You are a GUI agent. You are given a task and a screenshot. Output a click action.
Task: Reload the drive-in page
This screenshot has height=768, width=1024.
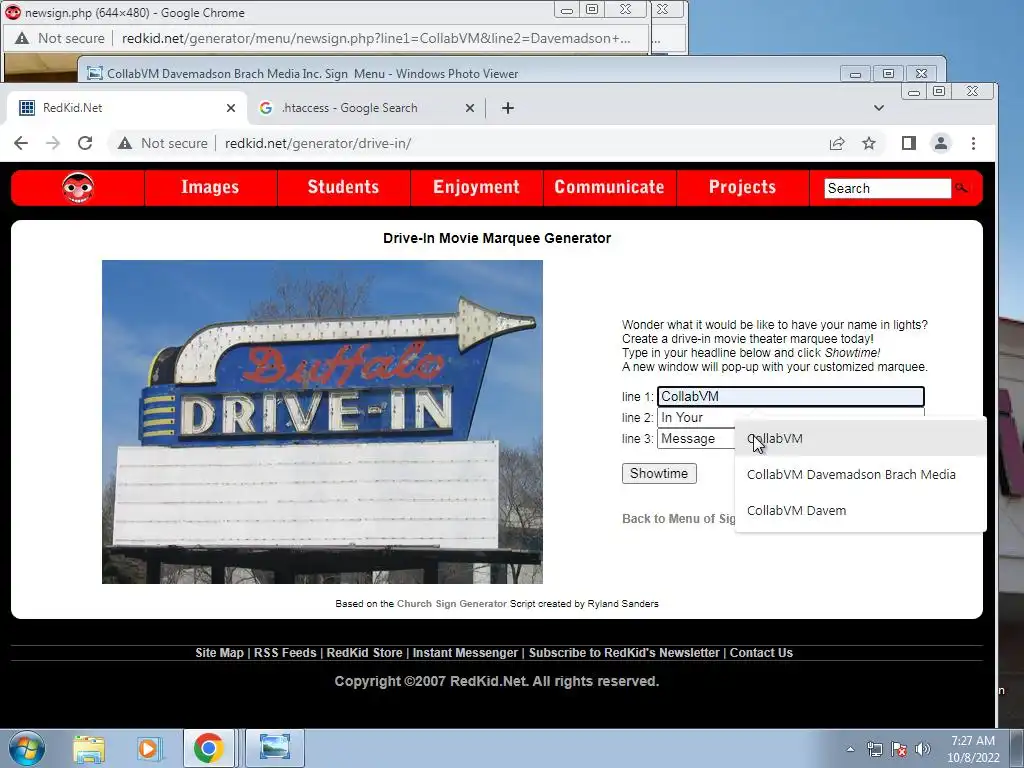(85, 143)
